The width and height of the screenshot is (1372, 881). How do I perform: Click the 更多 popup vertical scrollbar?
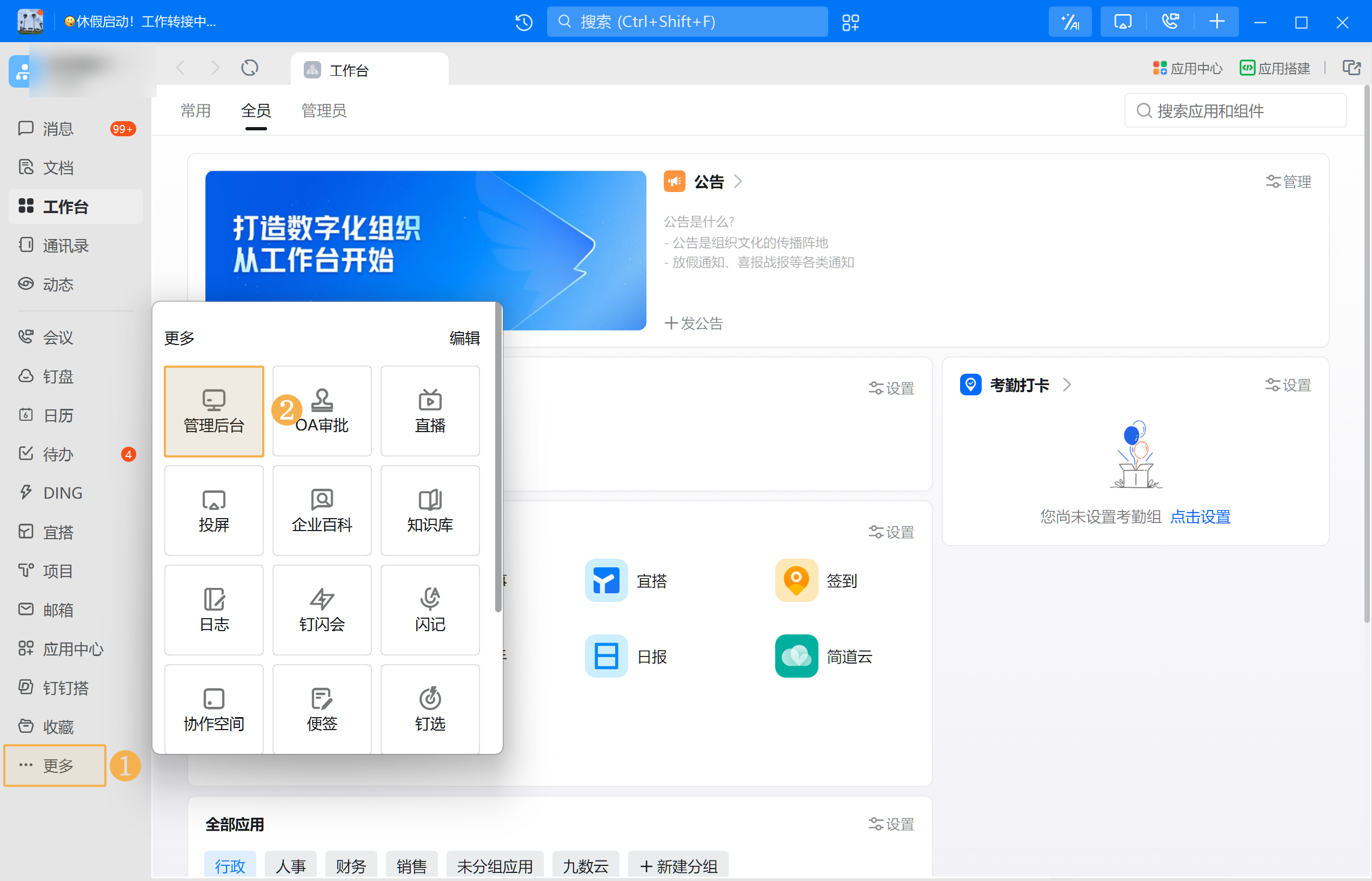(498, 458)
